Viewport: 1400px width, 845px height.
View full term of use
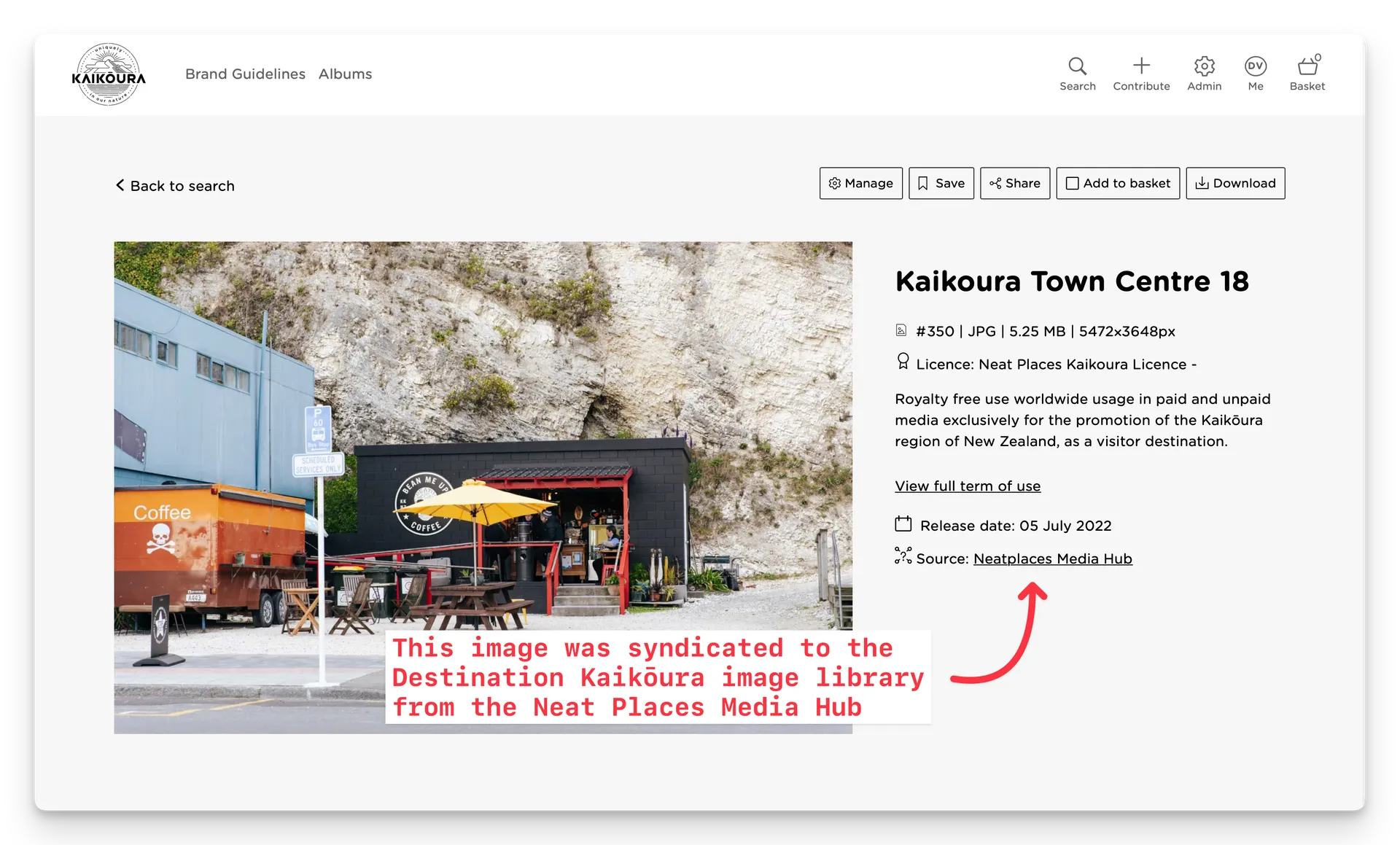tap(968, 486)
